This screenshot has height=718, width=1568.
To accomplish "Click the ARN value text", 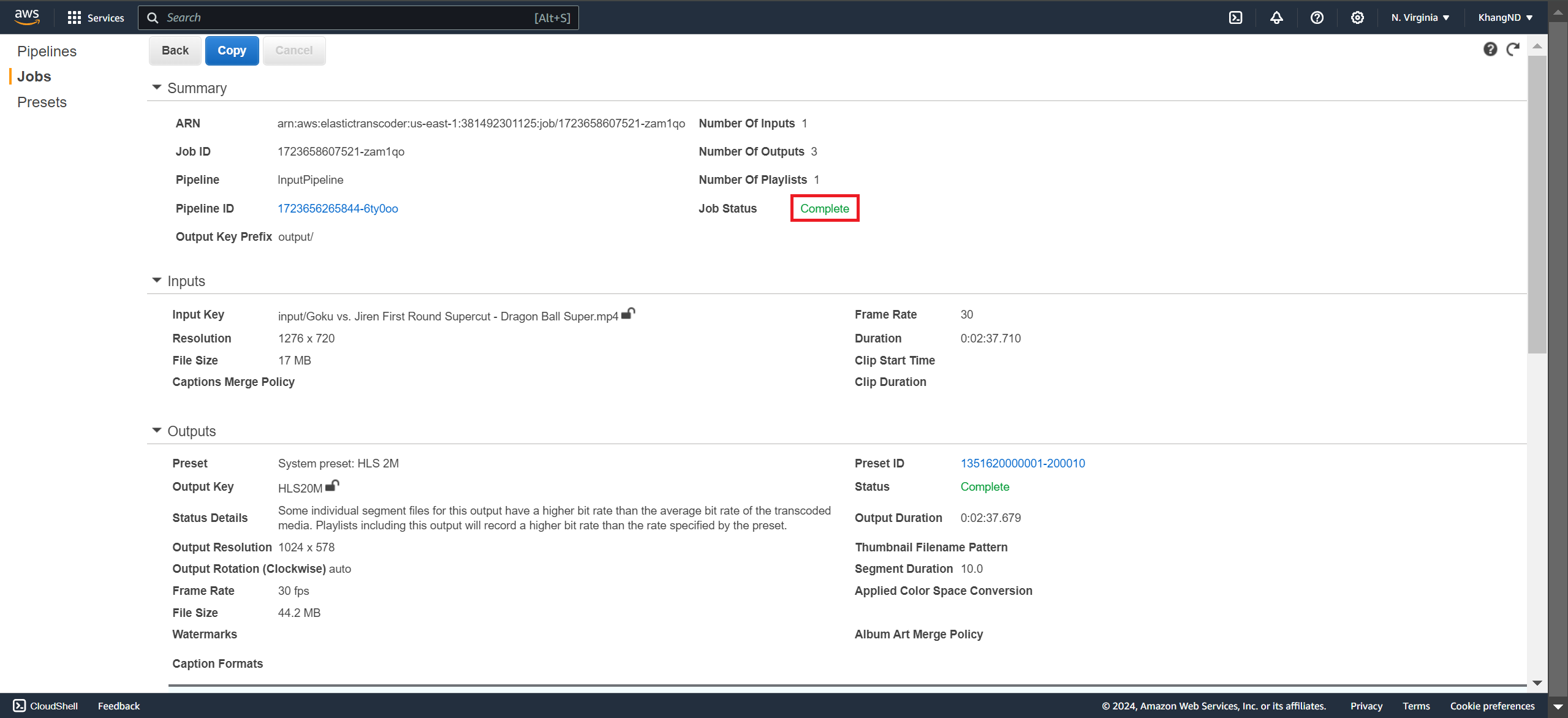I will pyautogui.click(x=481, y=123).
